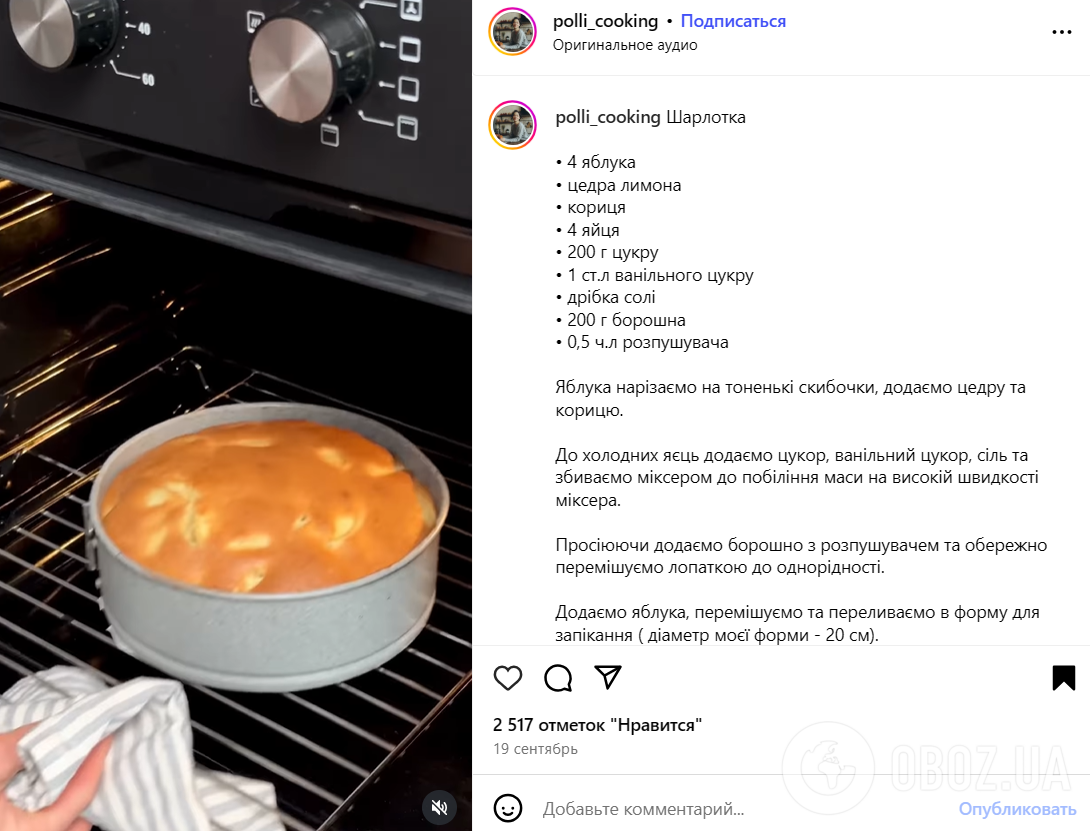Screen dimensions: 1090x831
Task: Open polli_cooking header profile avatar
Action: point(512,32)
